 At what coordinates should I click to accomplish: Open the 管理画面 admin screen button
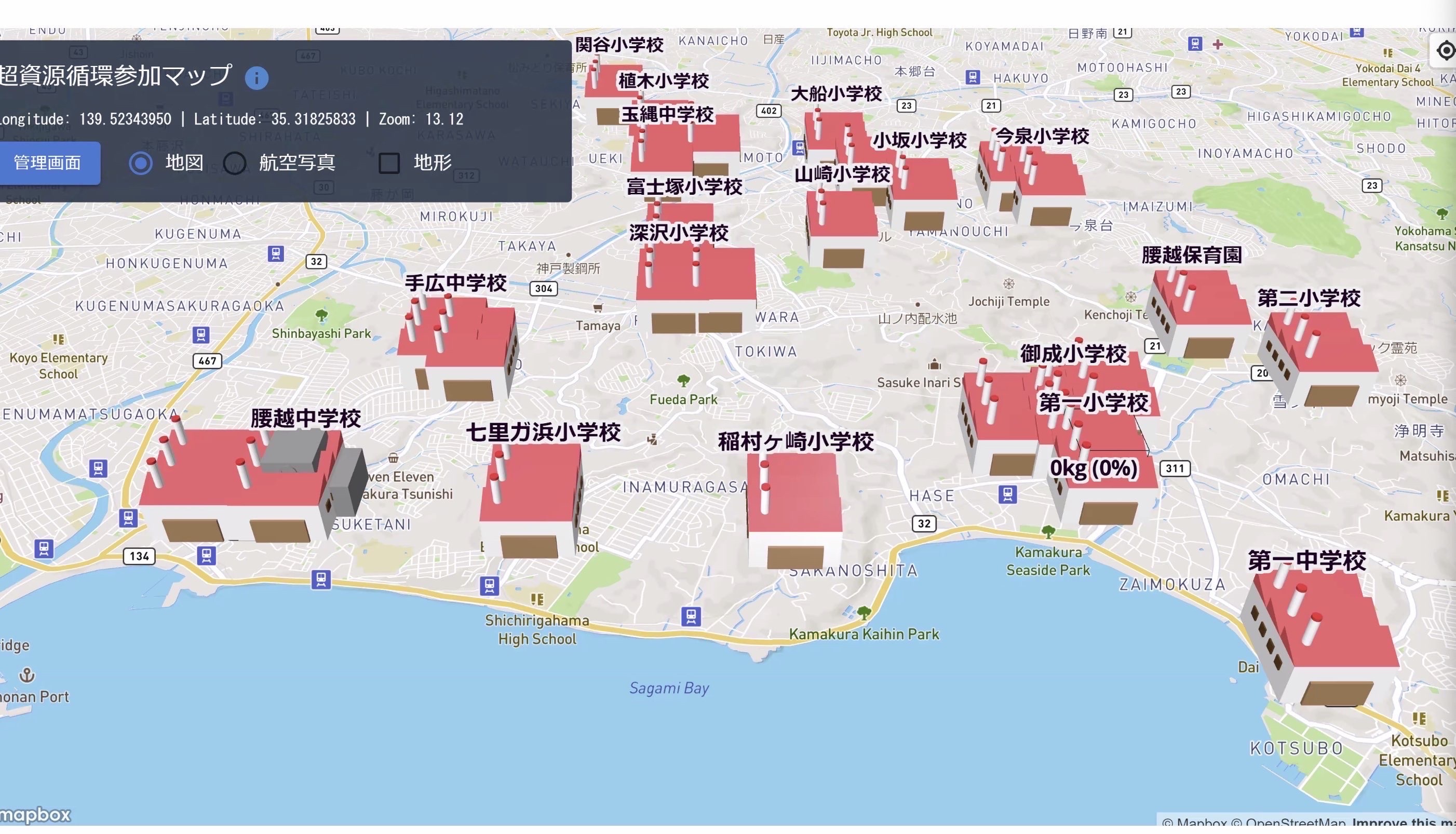pos(48,163)
